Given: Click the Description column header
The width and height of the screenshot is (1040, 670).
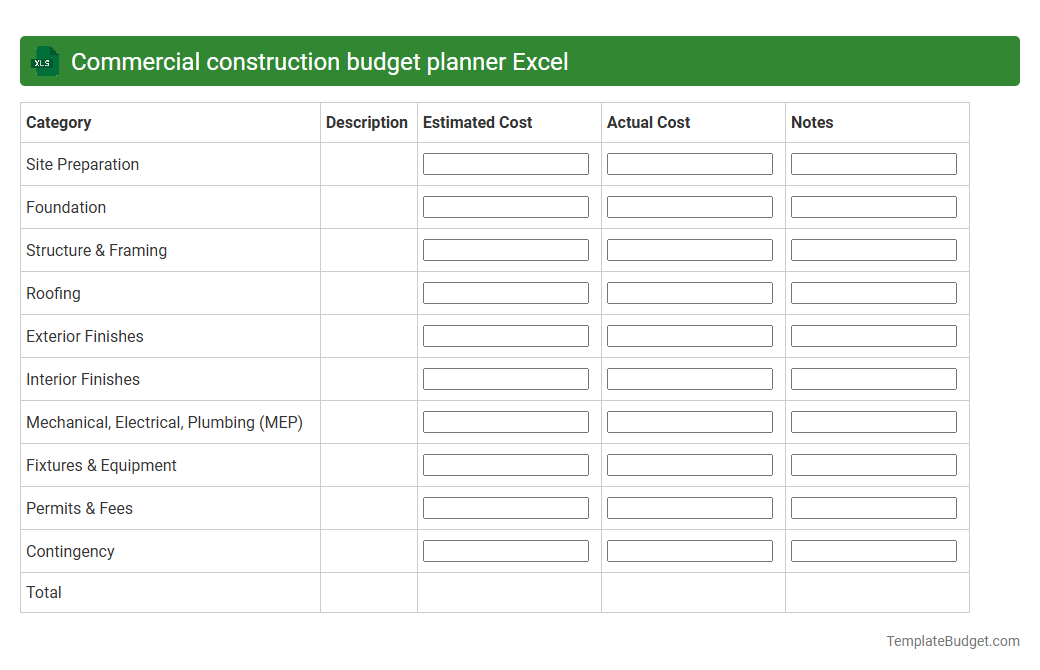Looking at the screenshot, I should tap(367, 122).
